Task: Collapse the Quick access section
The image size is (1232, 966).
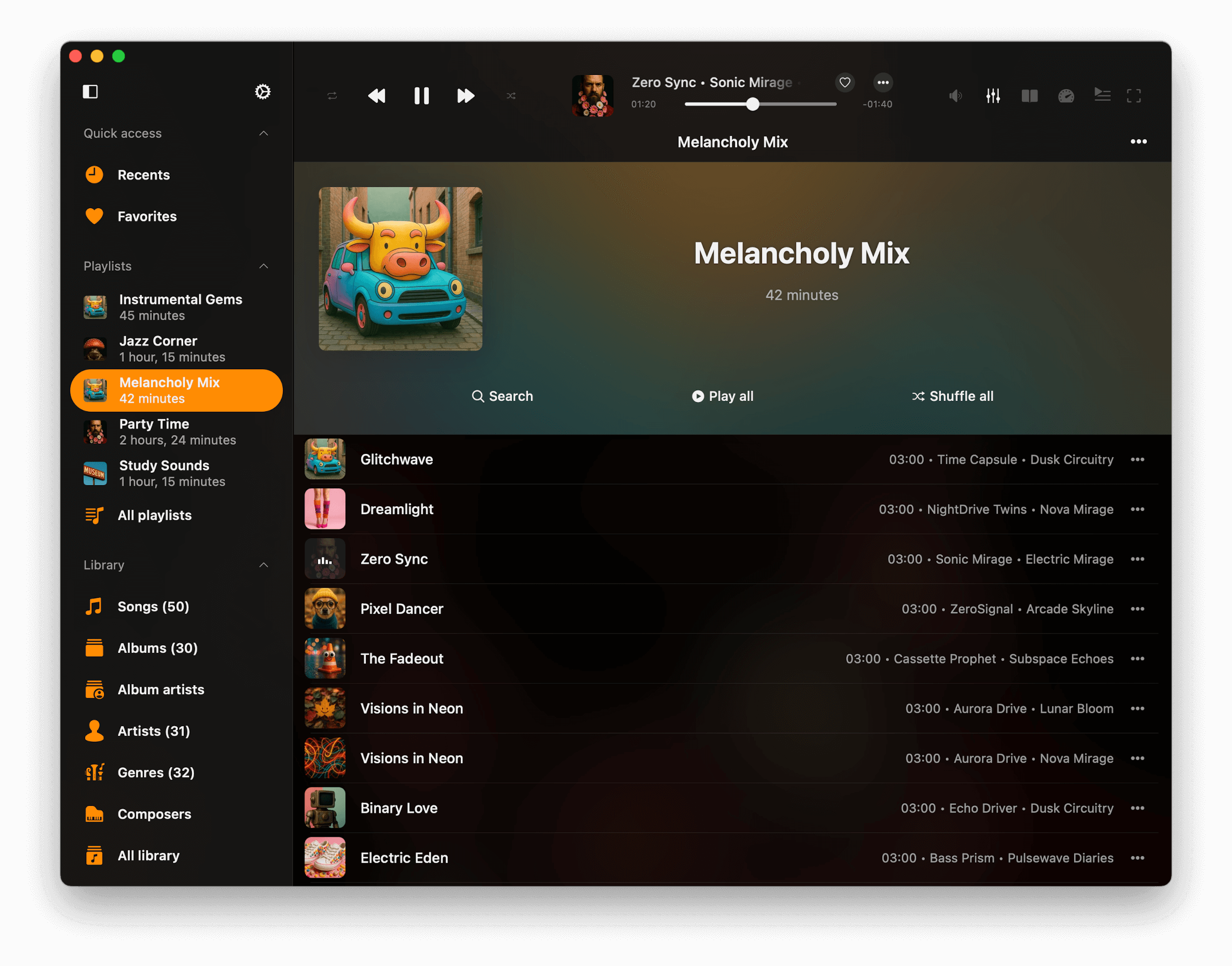Action: point(264,134)
